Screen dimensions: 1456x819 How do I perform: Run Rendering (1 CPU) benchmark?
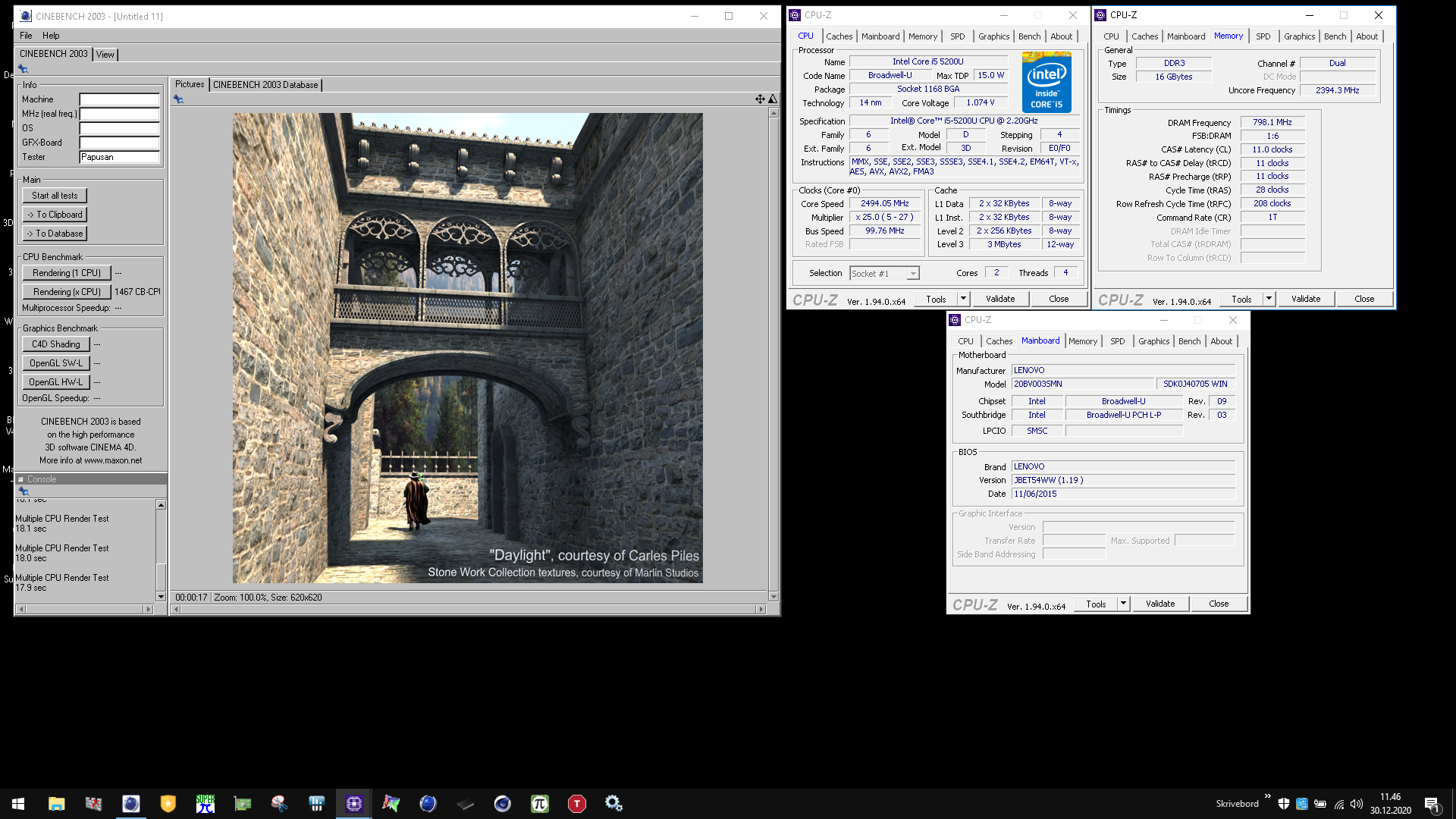[x=67, y=273]
